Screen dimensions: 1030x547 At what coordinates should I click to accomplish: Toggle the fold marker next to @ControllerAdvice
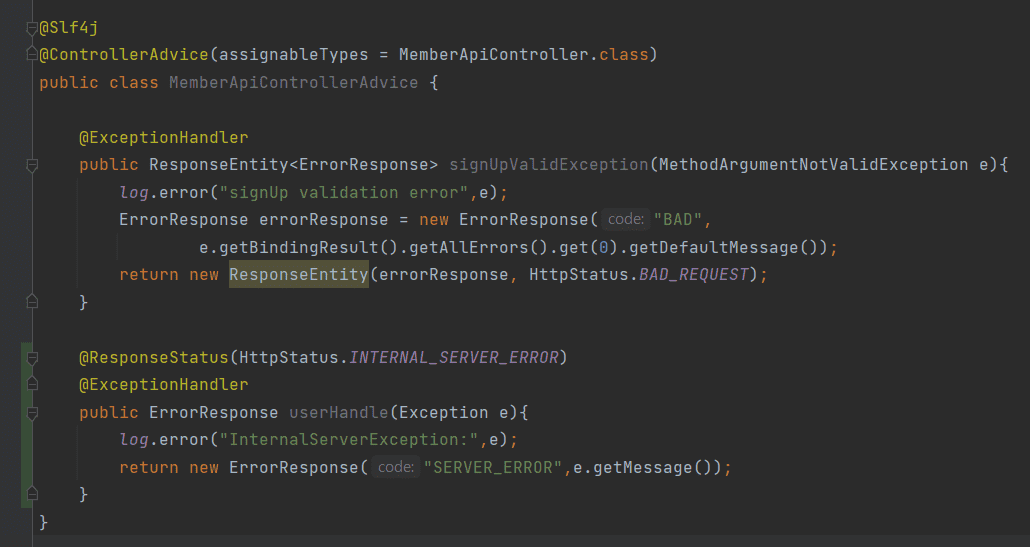click(32, 55)
